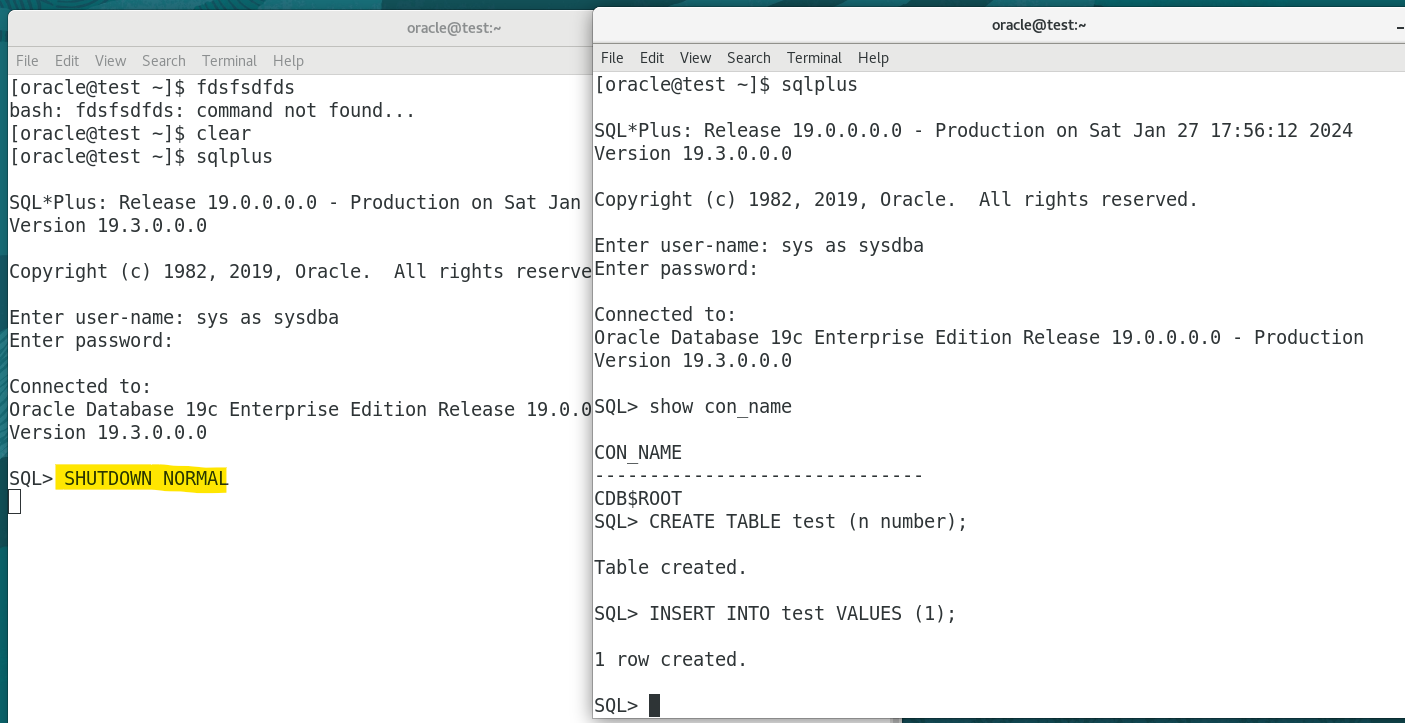The width and height of the screenshot is (1405, 723).
Task: Open the Search menu in the left terminal
Action: (164, 61)
